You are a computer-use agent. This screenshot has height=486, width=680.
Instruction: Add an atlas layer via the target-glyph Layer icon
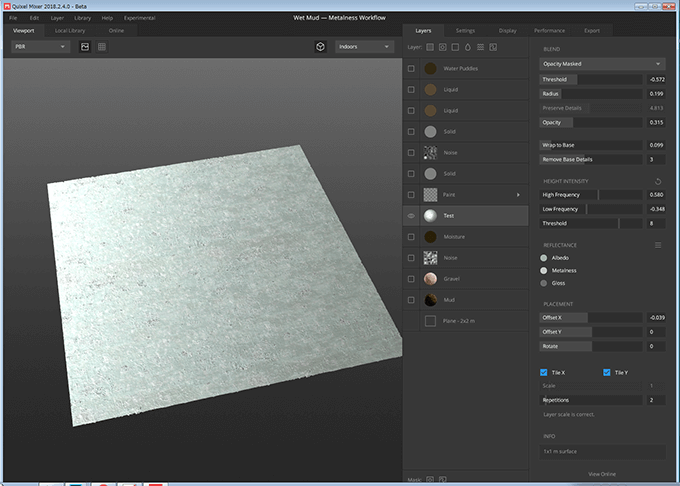tap(442, 47)
